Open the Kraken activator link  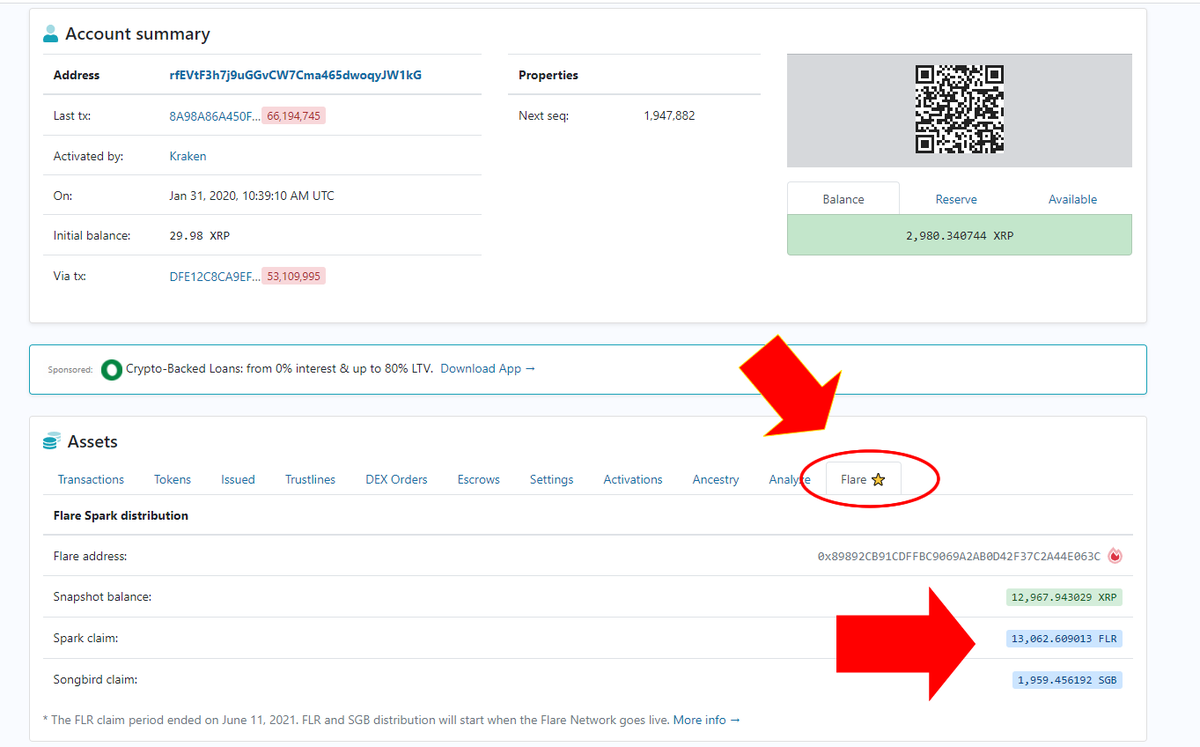coord(187,155)
